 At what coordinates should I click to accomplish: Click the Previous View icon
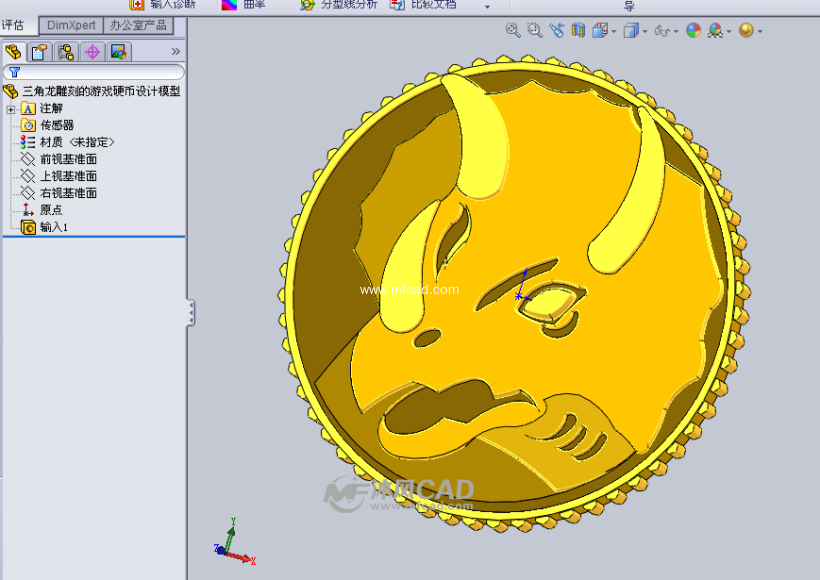(x=557, y=31)
